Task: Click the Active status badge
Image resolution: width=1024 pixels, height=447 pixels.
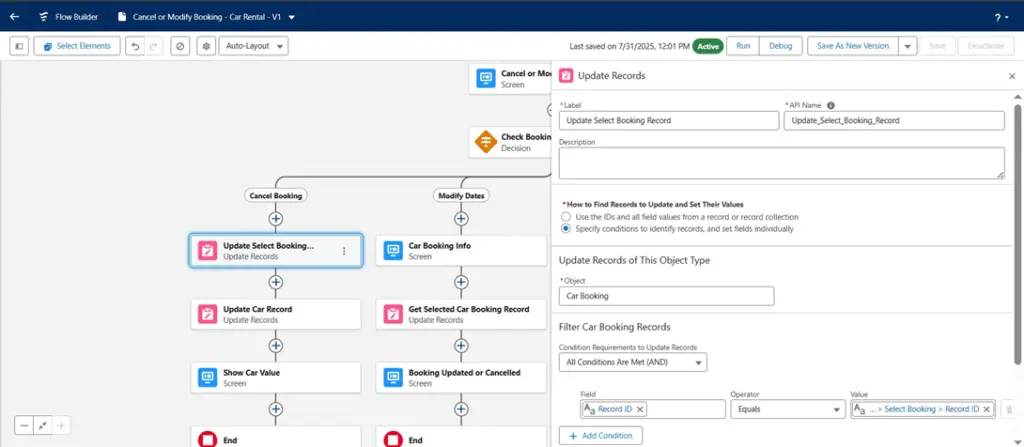Action: [707, 46]
